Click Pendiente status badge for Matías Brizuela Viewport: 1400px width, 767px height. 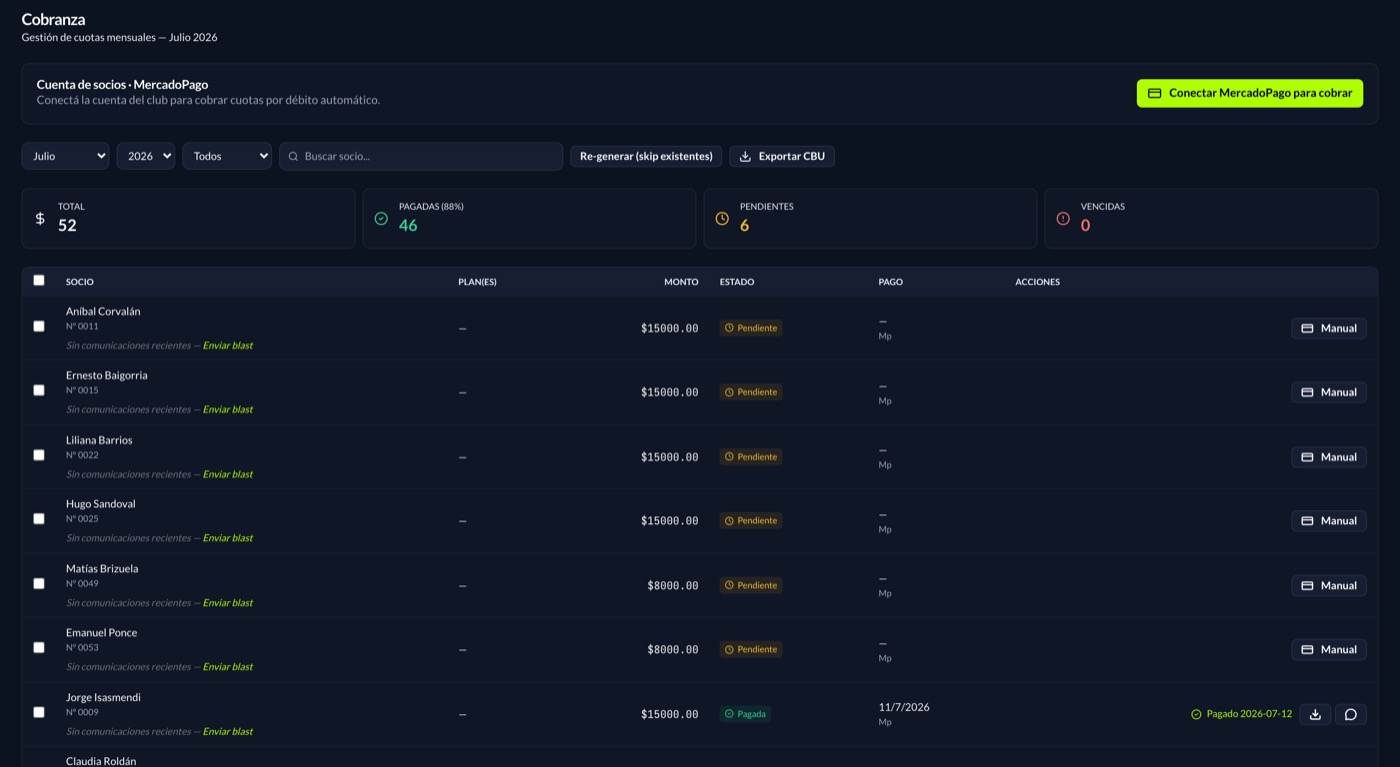tap(751, 585)
